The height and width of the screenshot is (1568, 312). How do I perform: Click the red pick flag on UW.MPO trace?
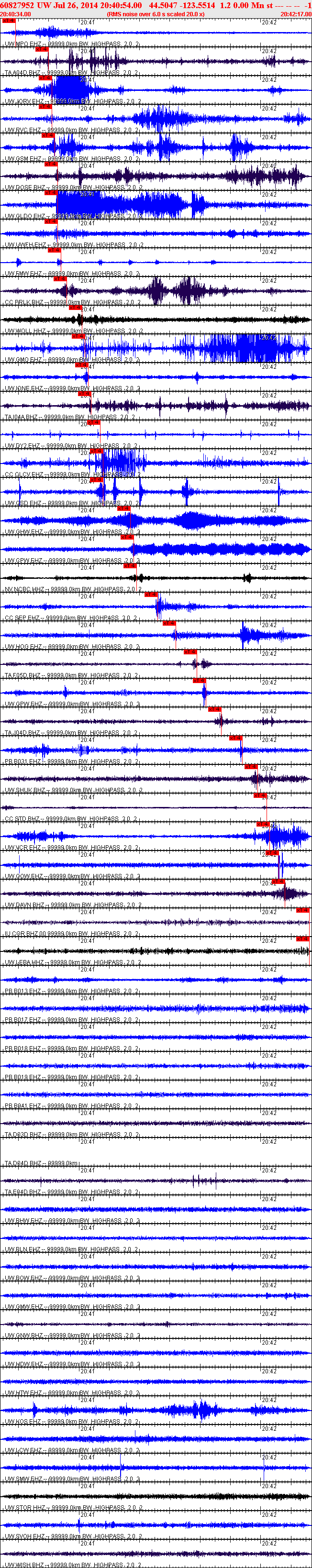pyautogui.click(x=9, y=21)
